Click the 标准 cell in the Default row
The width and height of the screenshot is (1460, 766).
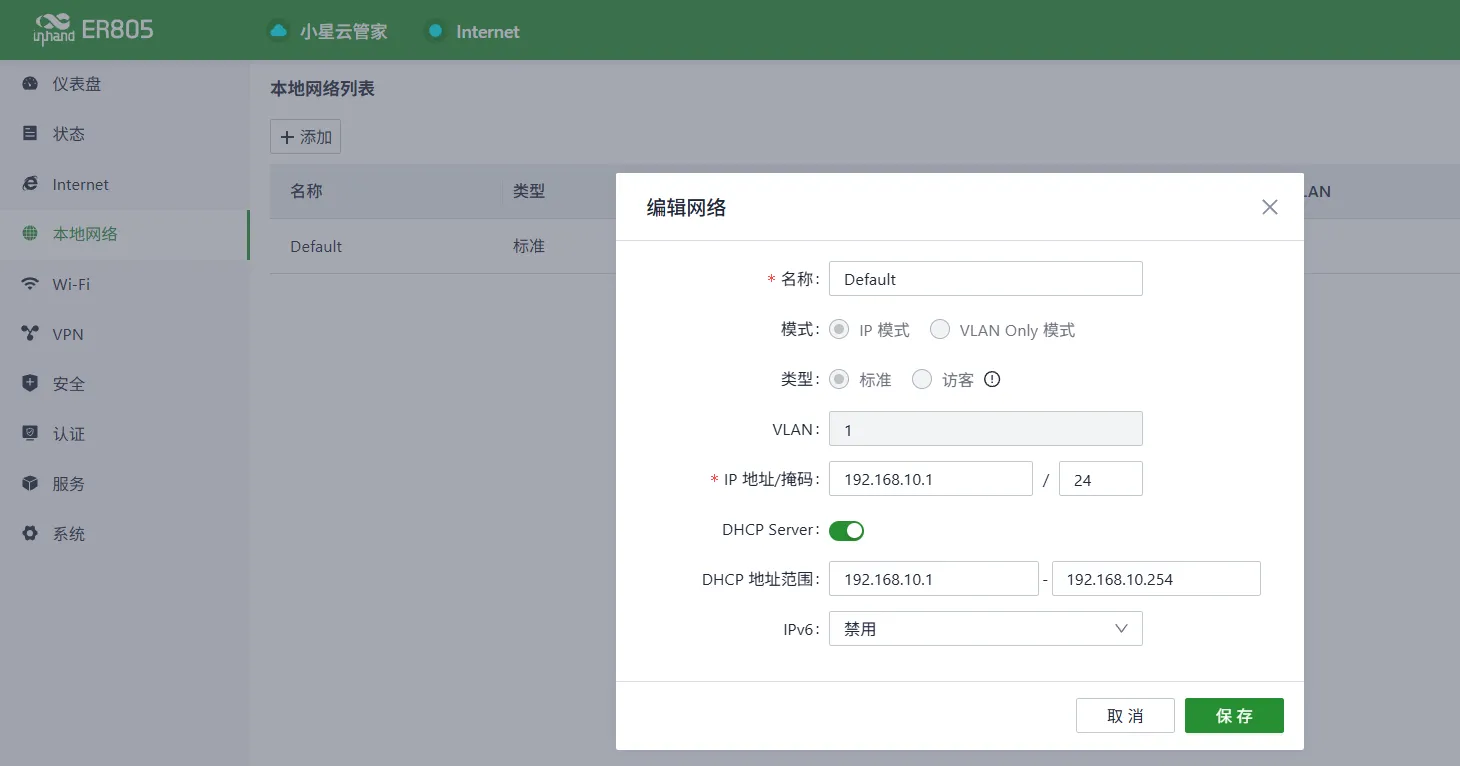point(529,246)
